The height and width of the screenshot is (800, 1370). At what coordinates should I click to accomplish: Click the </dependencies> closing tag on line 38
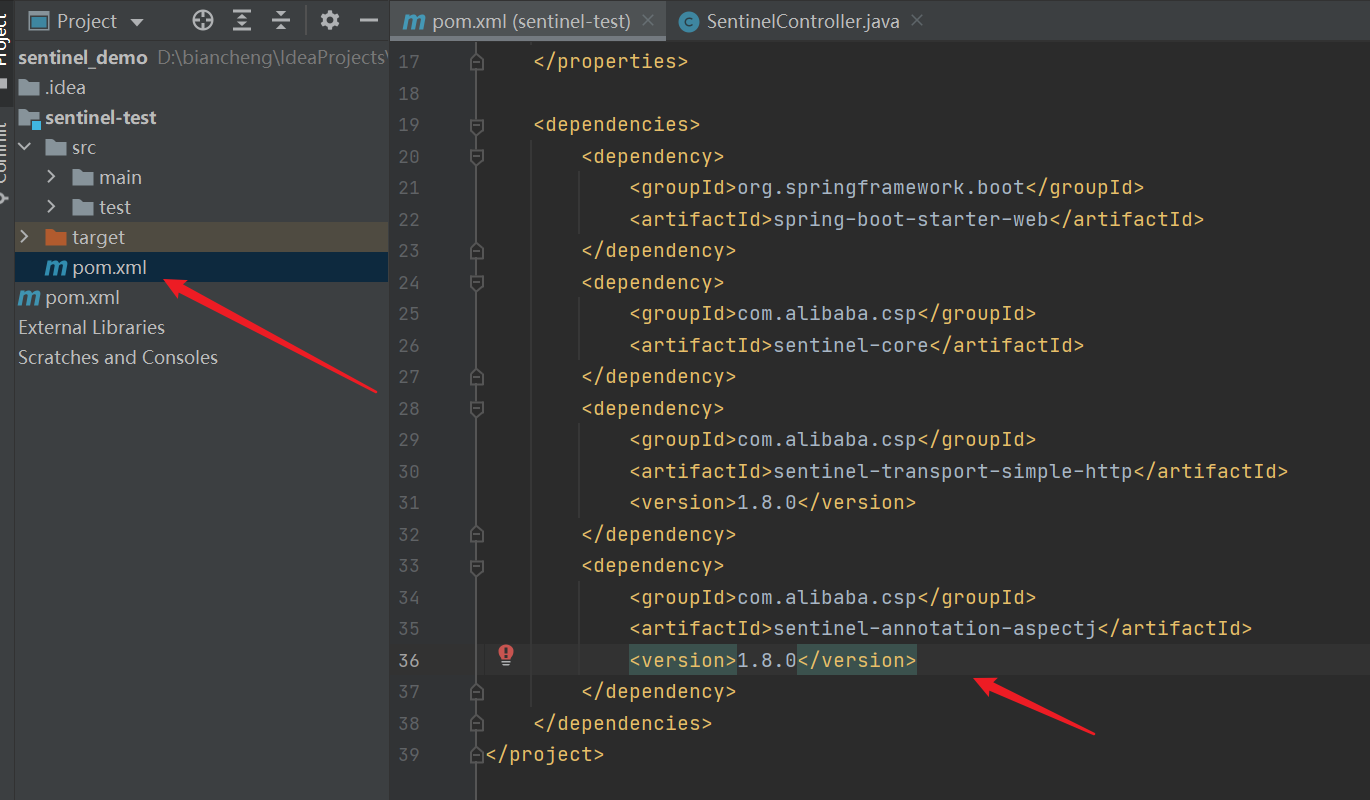coord(623,723)
